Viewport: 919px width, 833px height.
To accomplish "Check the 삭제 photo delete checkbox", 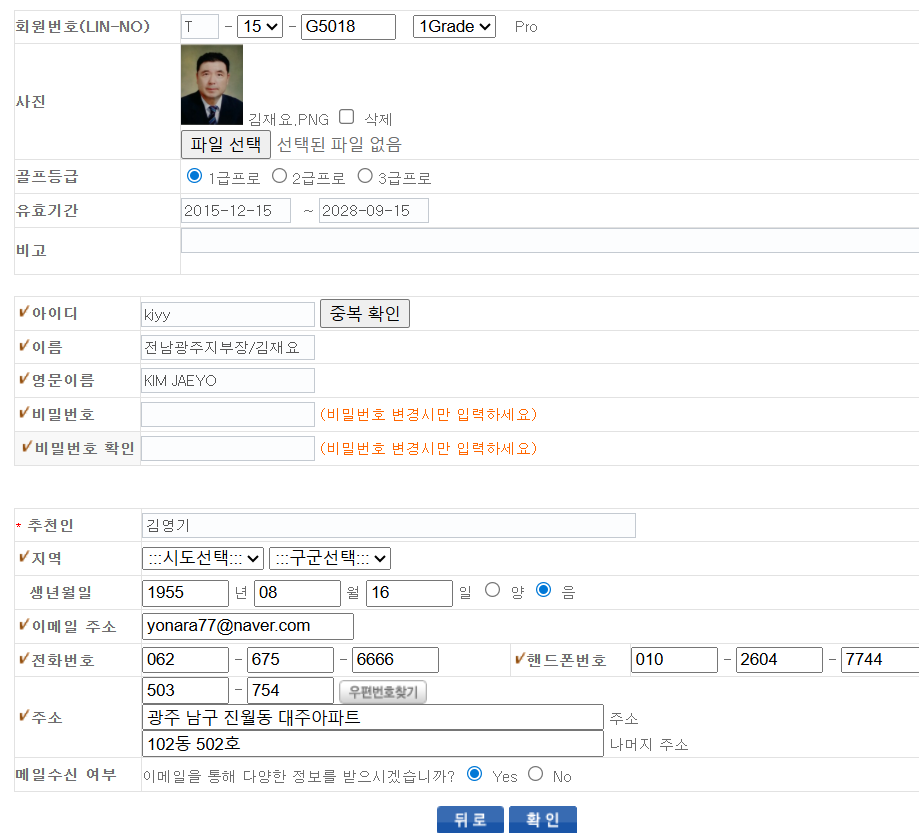I will pyautogui.click(x=347, y=117).
